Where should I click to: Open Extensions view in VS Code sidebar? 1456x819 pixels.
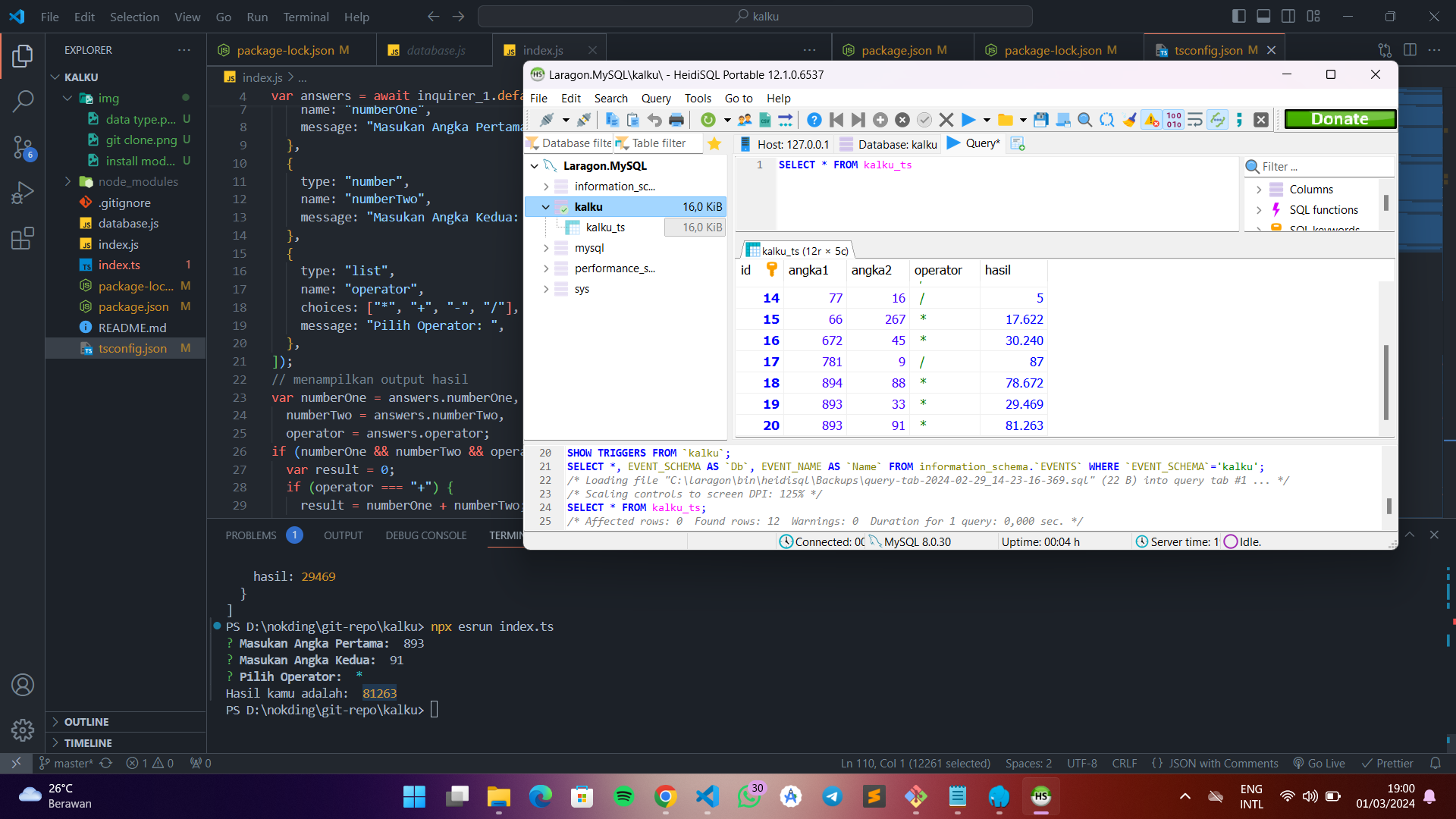(x=23, y=238)
